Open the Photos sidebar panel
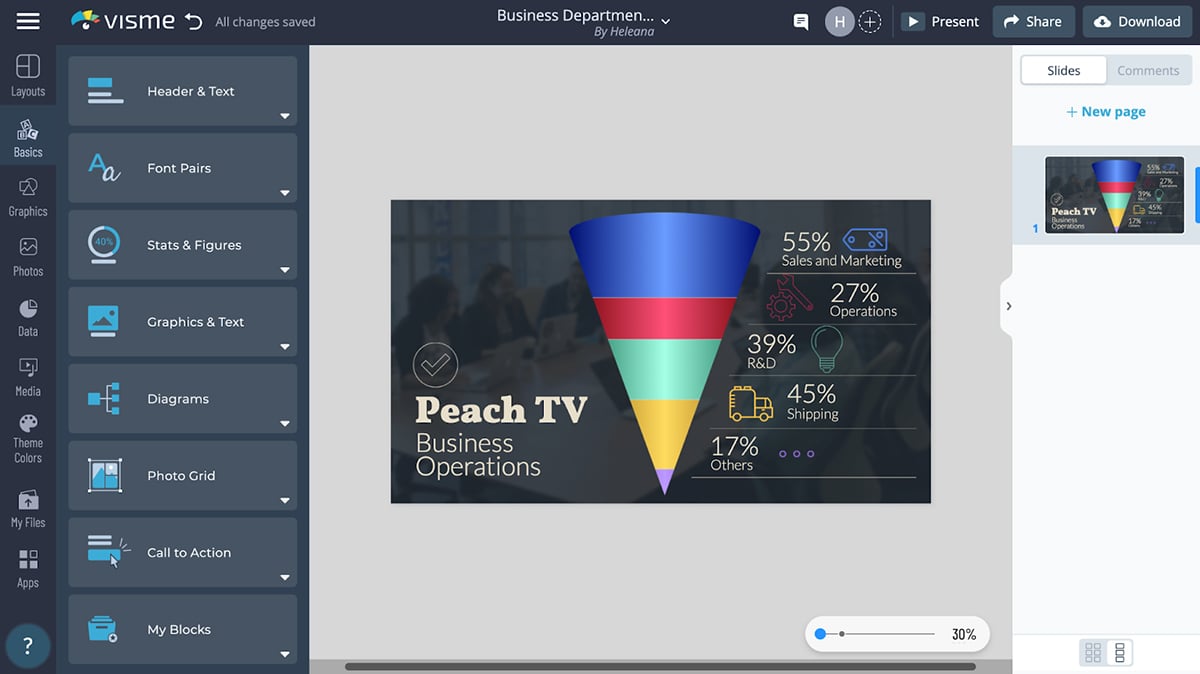Viewport: 1200px width, 674px height. [x=28, y=257]
